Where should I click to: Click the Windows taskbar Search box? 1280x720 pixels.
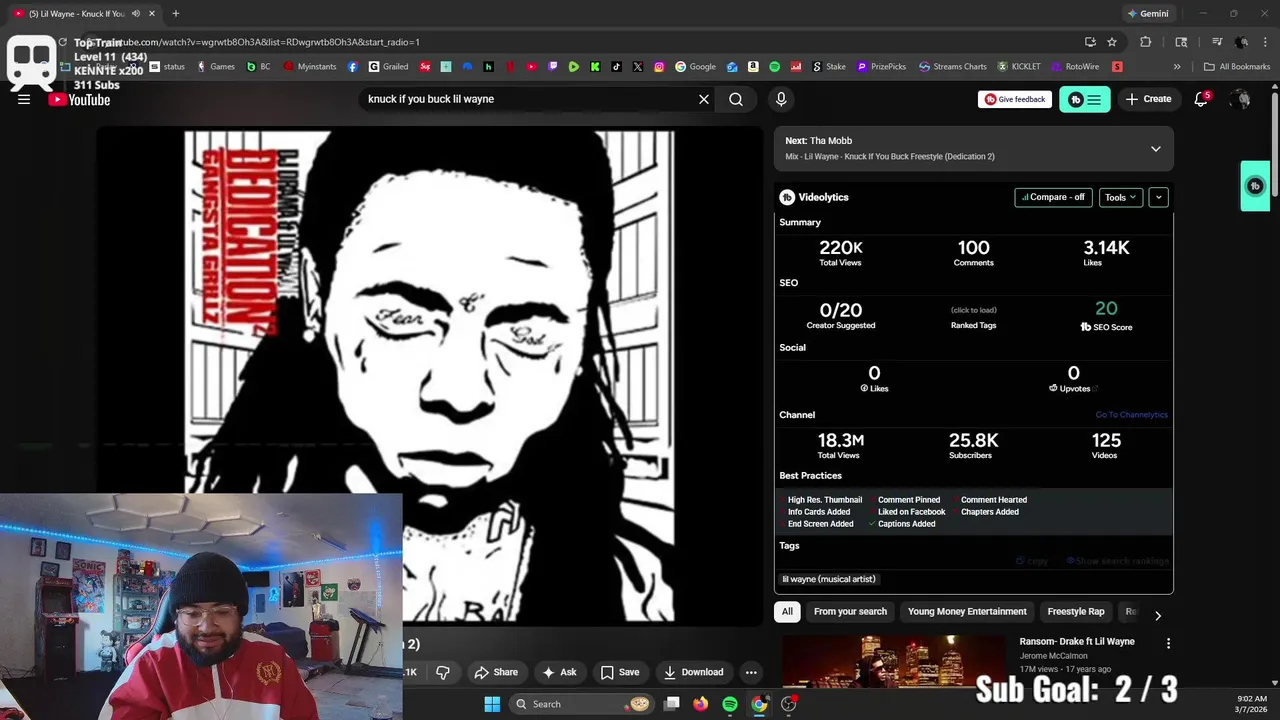pos(582,704)
